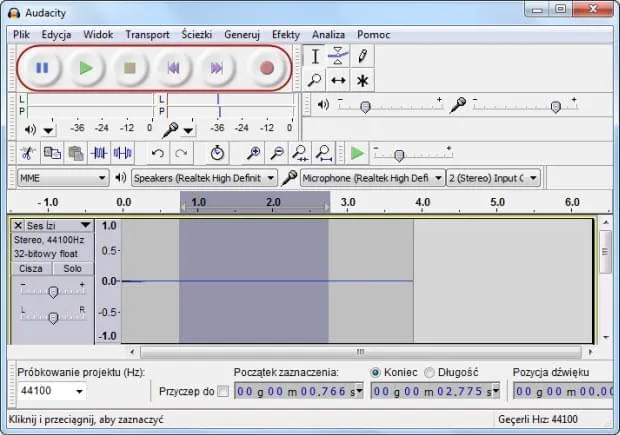Select the Selection (I-beam) tool
The width and height of the screenshot is (620, 435).
315,57
